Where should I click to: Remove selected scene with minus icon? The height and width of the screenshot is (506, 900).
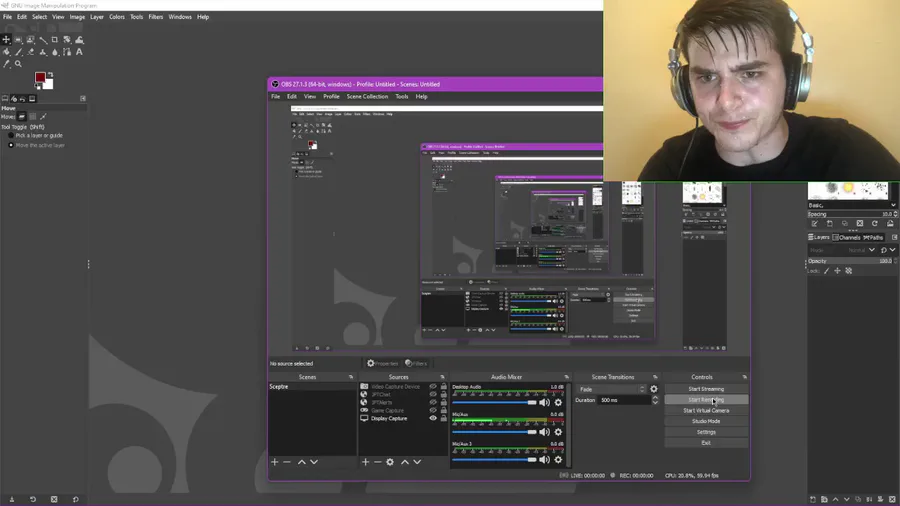pyautogui.click(x=287, y=462)
